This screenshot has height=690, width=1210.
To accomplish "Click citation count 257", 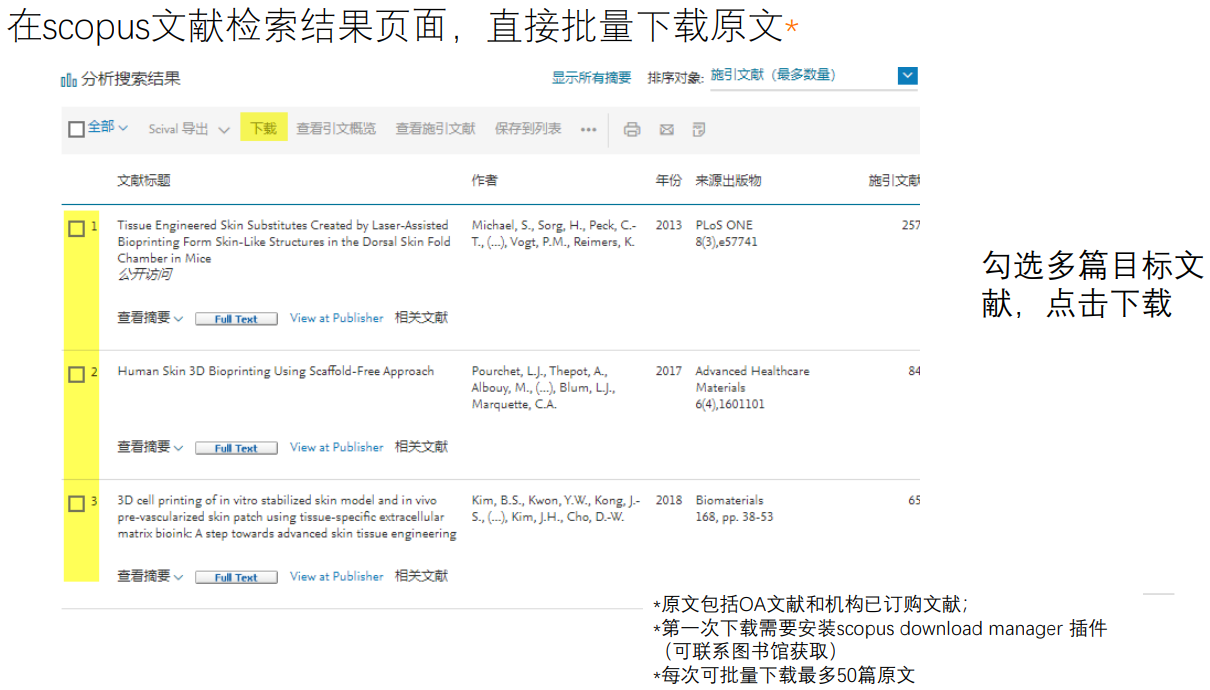I will tap(910, 225).
